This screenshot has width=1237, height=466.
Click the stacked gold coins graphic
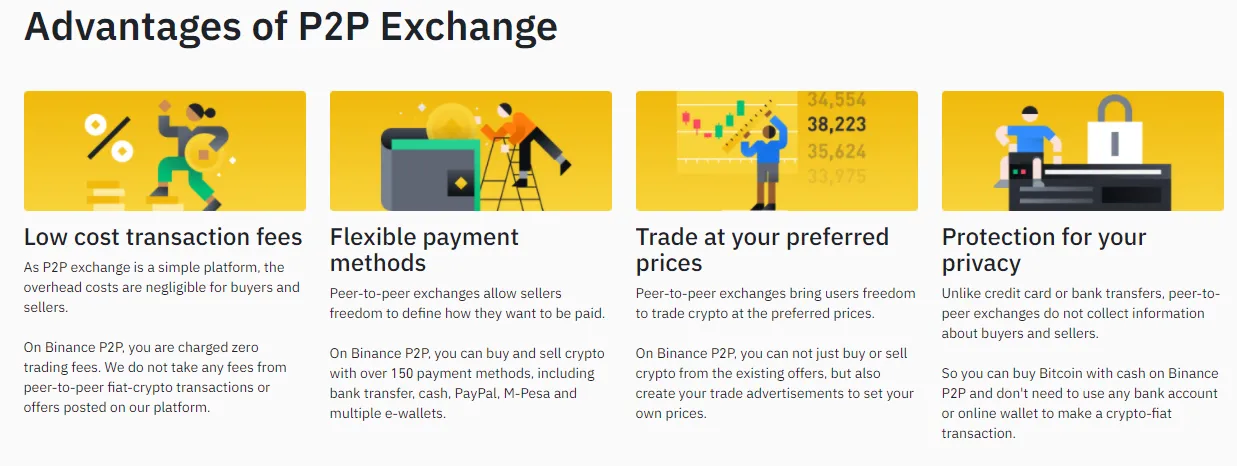(105, 194)
